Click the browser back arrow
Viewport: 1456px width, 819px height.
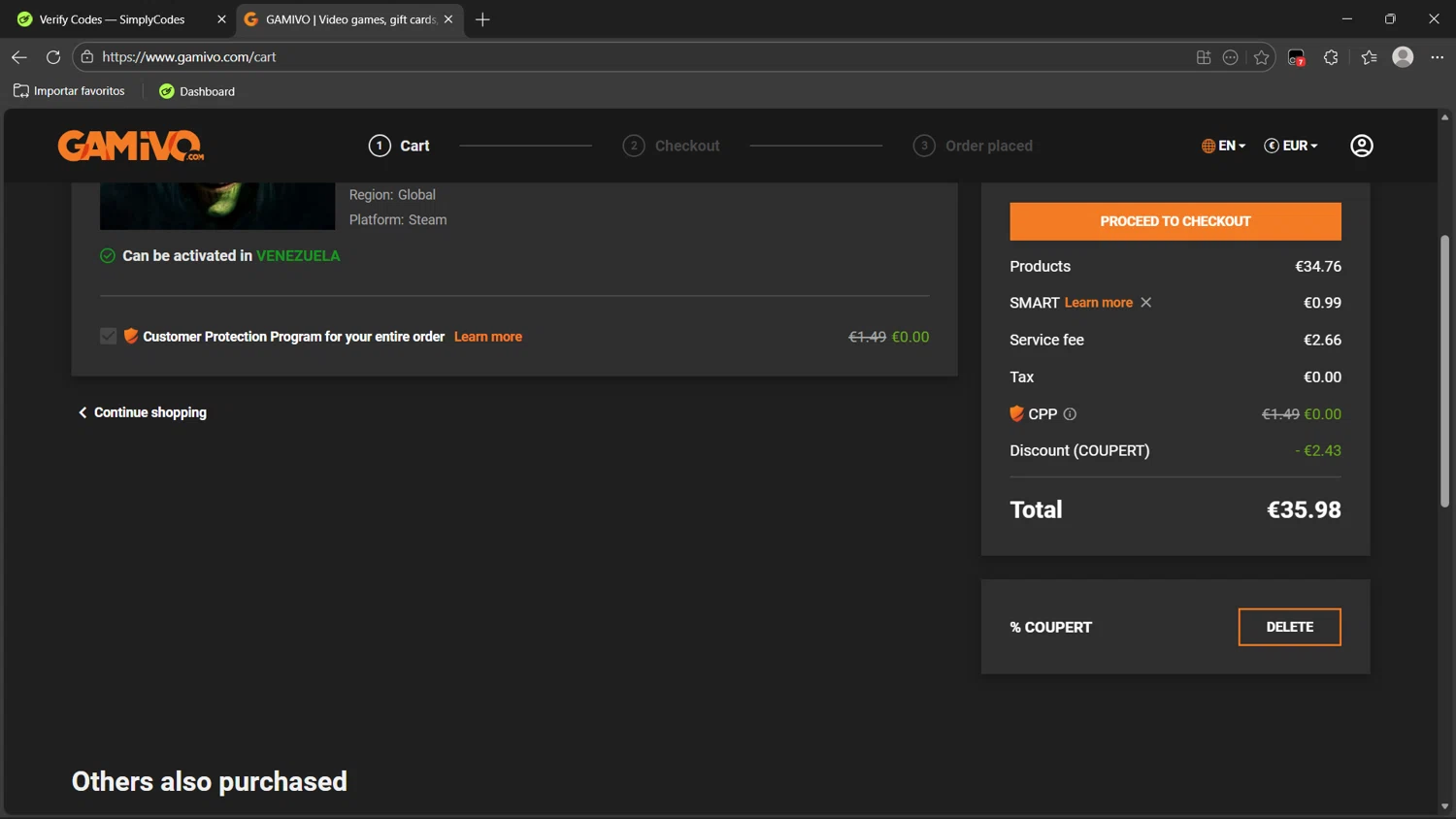click(x=19, y=57)
